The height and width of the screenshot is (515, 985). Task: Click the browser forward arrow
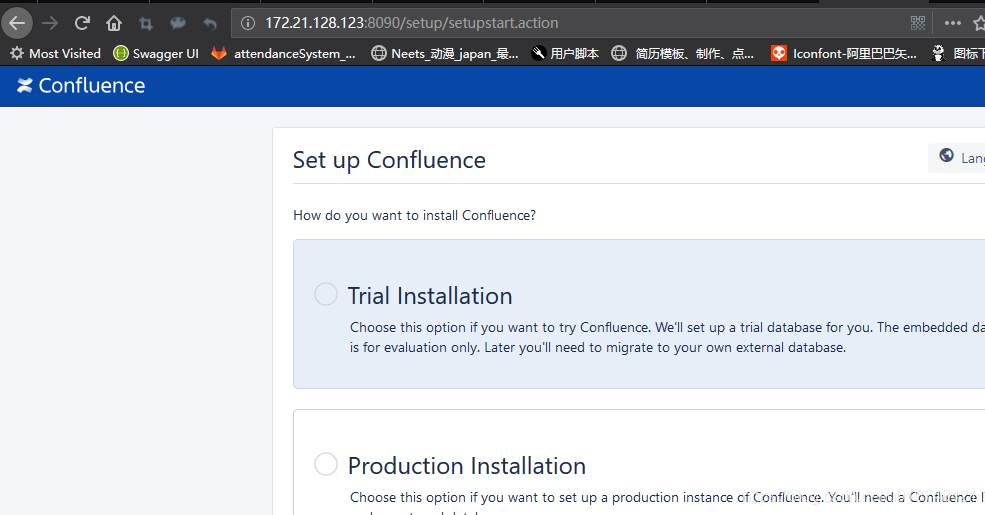pyautogui.click(x=50, y=23)
